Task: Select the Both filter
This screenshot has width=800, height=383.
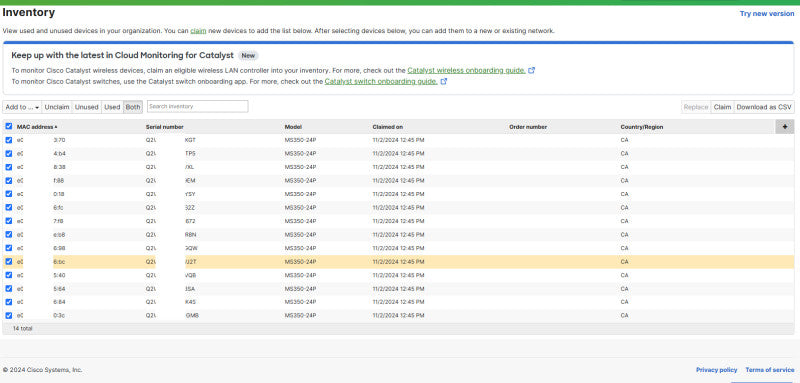Action: click(x=133, y=107)
